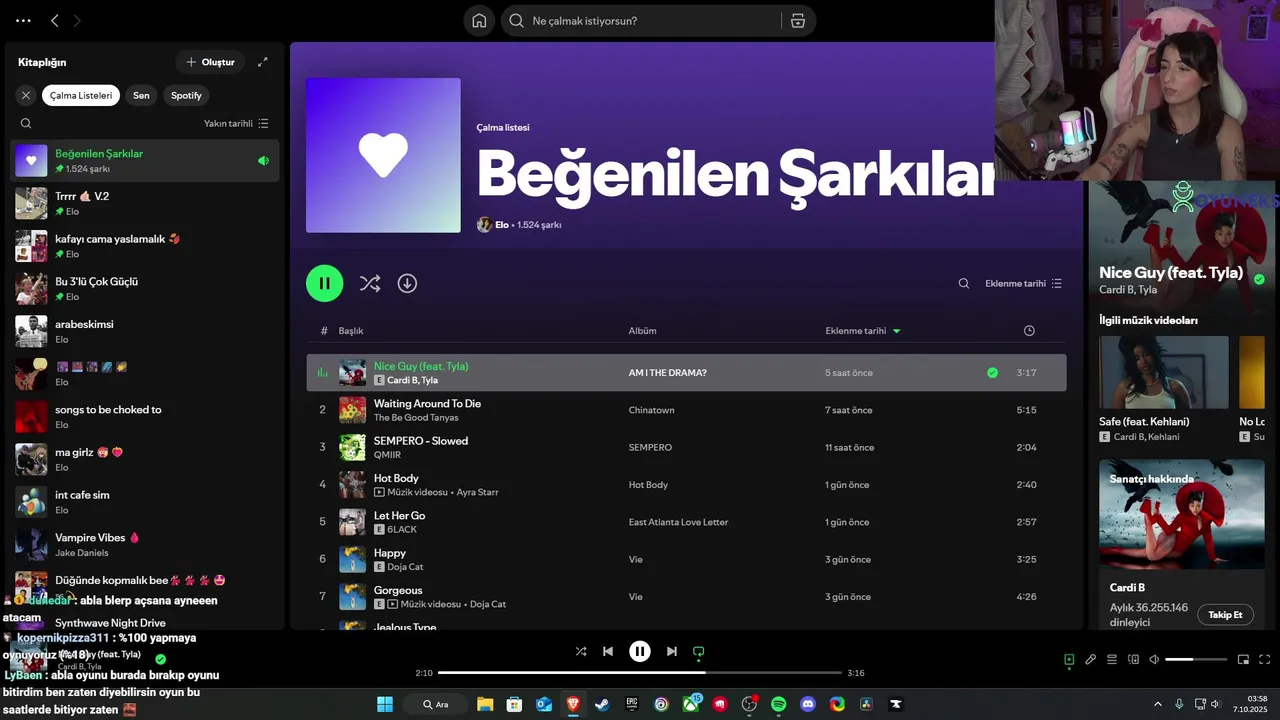
Task: Open Windows Start menu
Action: click(x=385, y=704)
